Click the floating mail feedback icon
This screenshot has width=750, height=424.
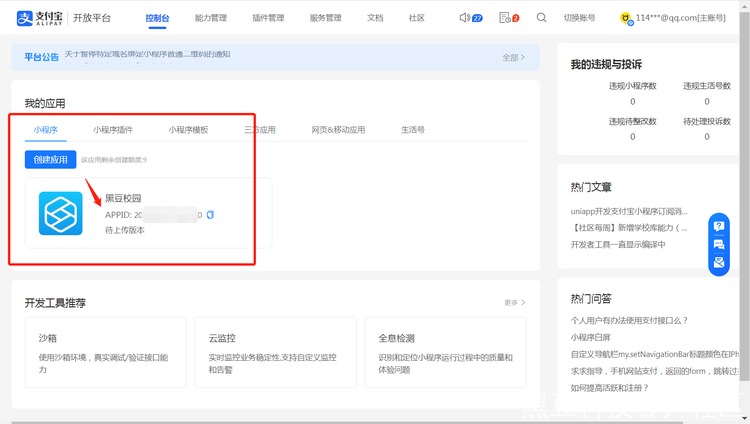719,262
